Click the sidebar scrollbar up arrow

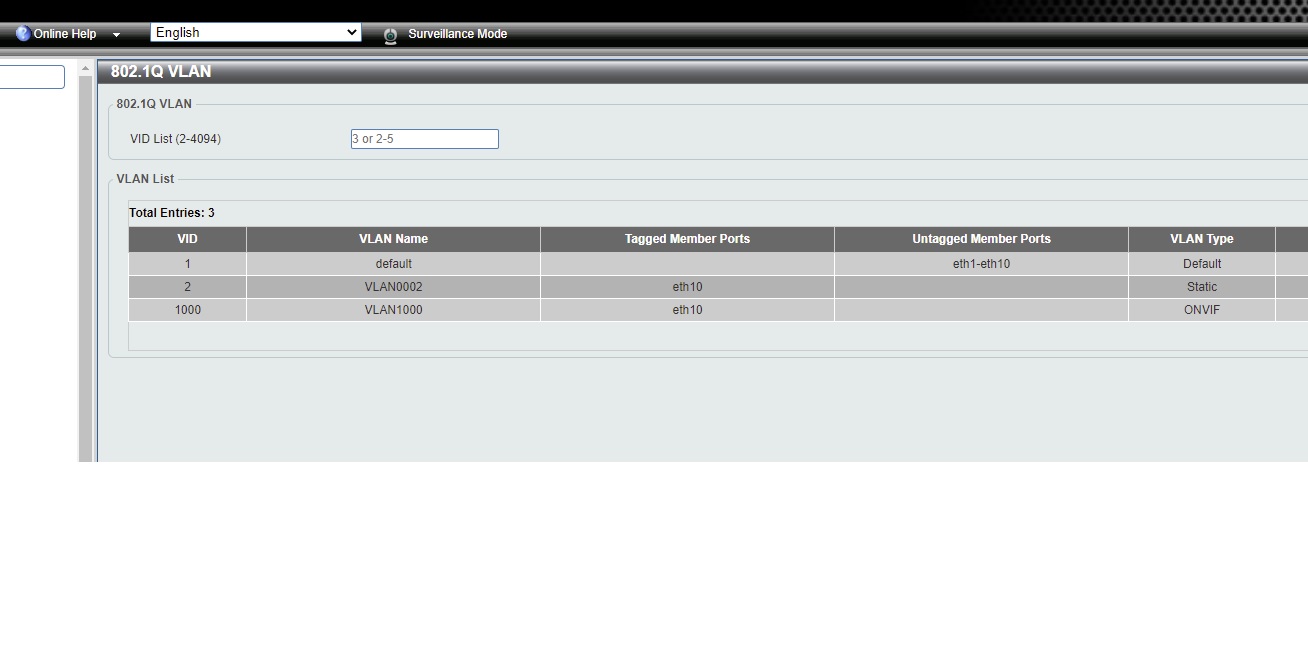tap(86, 69)
